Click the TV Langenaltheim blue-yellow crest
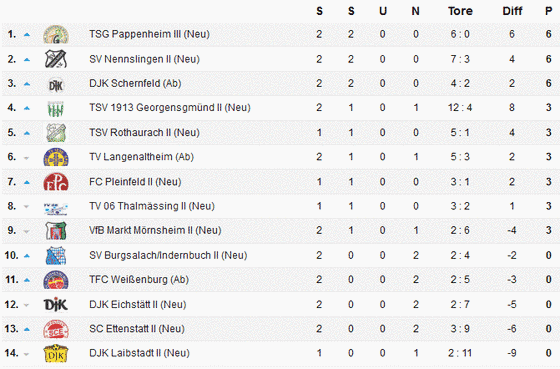The image size is (560, 369). pyautogui.click(x=56, y=157)
